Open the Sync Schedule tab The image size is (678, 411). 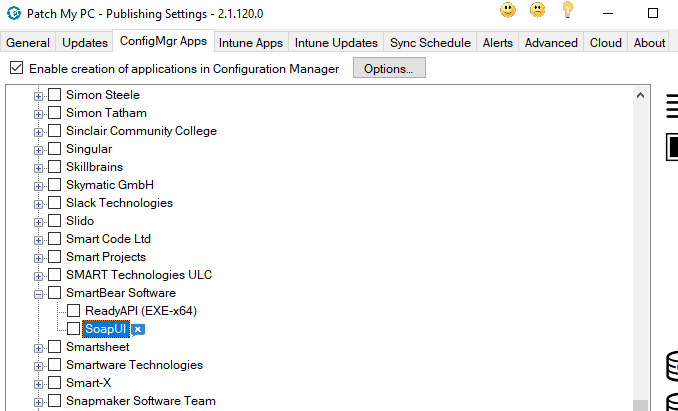click(x=430, y=43)
